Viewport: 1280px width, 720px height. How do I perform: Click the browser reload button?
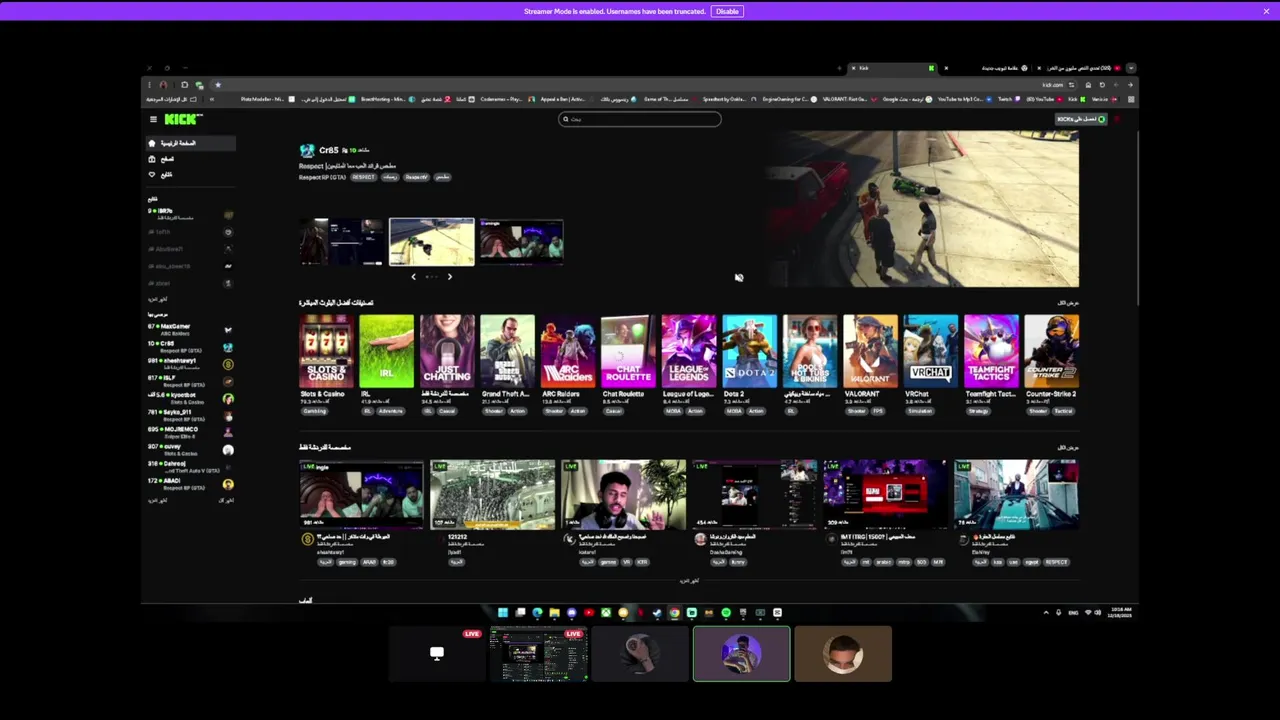[x=1102, y=85]
